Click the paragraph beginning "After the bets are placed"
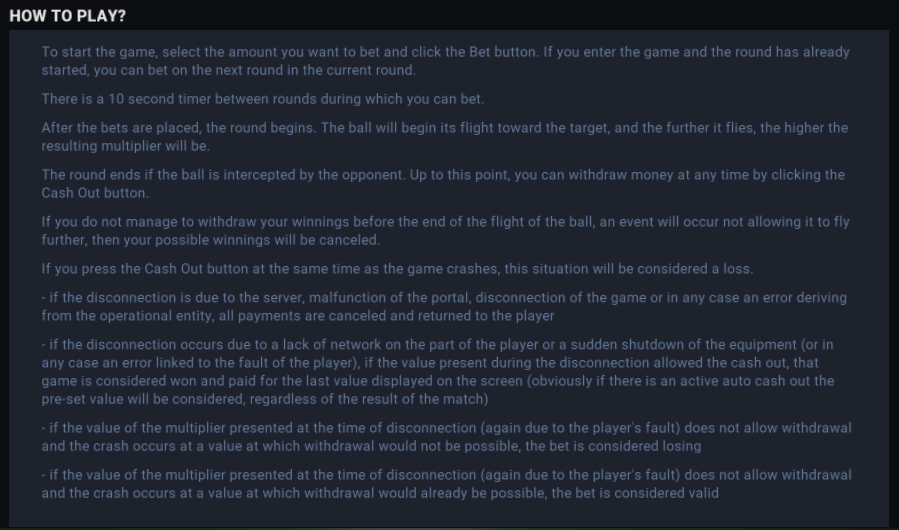The height and width of the screenshot is (530, 899). (444, 137)
